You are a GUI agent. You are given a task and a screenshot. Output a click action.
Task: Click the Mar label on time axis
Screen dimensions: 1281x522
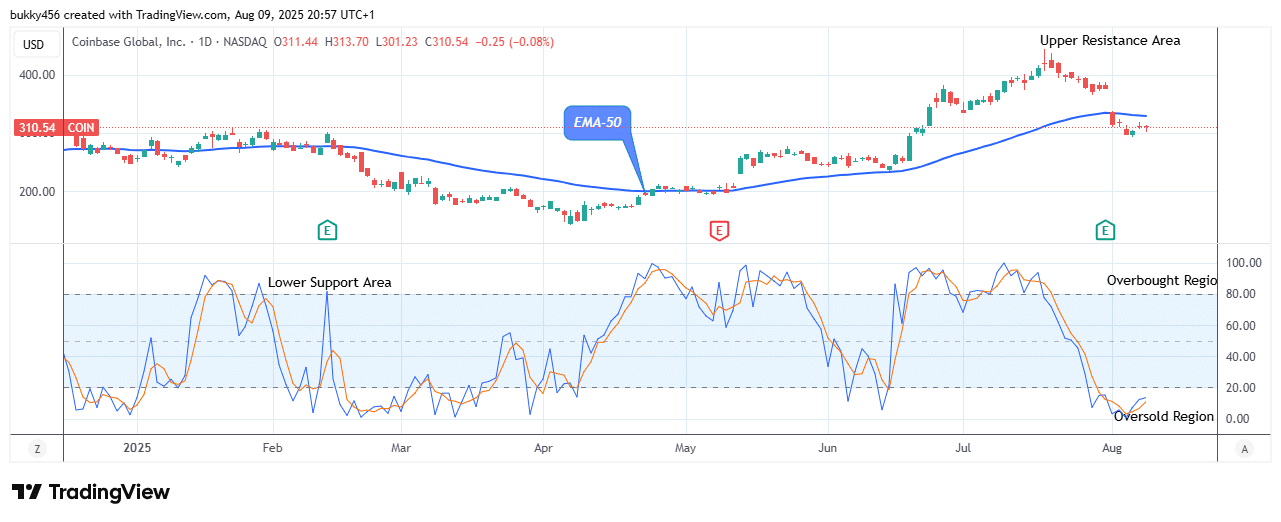(x=401, y=448)
